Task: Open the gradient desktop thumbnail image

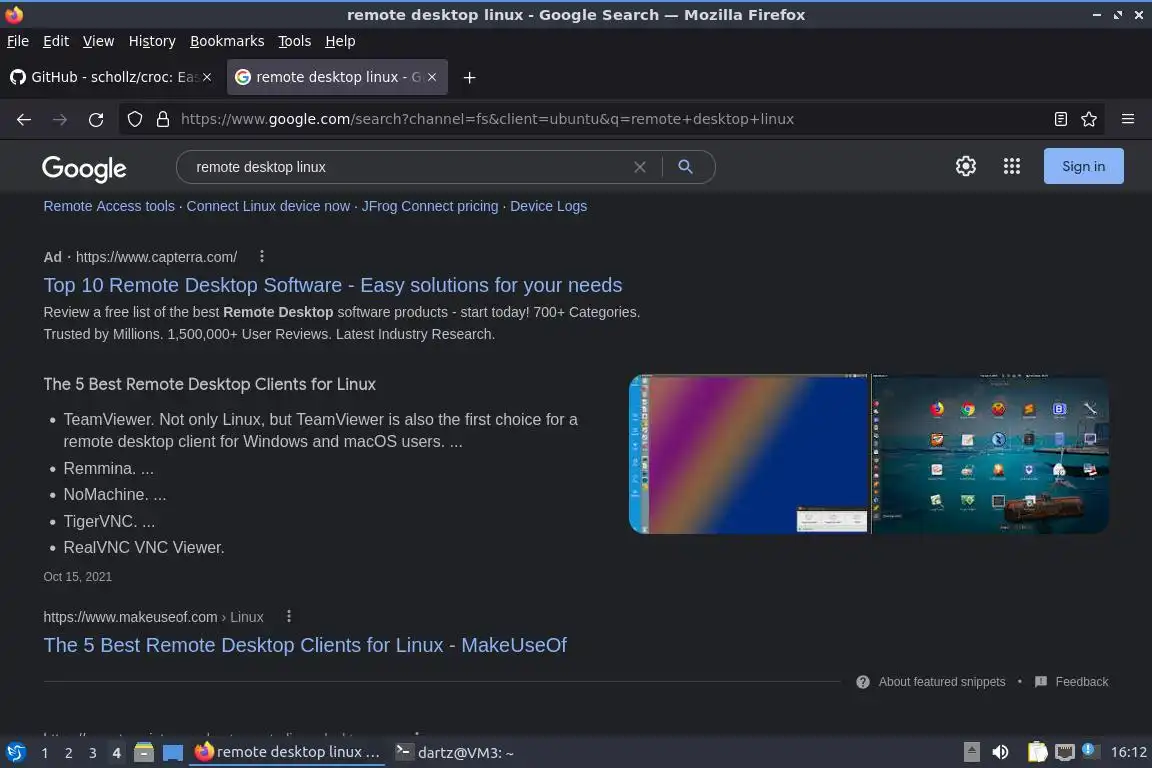Action: (x=749, y=453)
